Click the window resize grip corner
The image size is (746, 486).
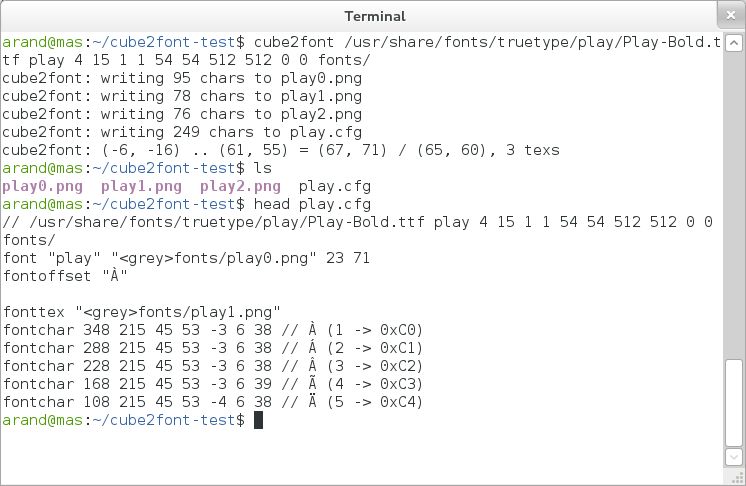tap(739, 478)
